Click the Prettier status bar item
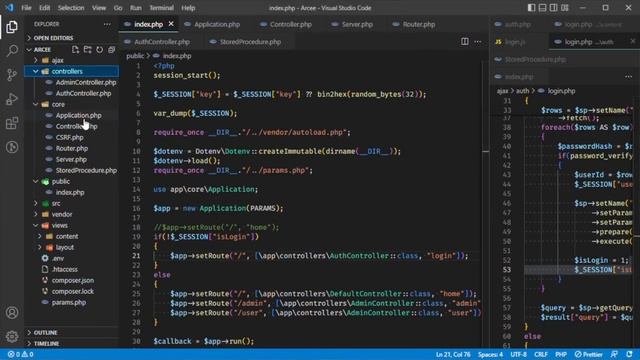 coord(589,354)
